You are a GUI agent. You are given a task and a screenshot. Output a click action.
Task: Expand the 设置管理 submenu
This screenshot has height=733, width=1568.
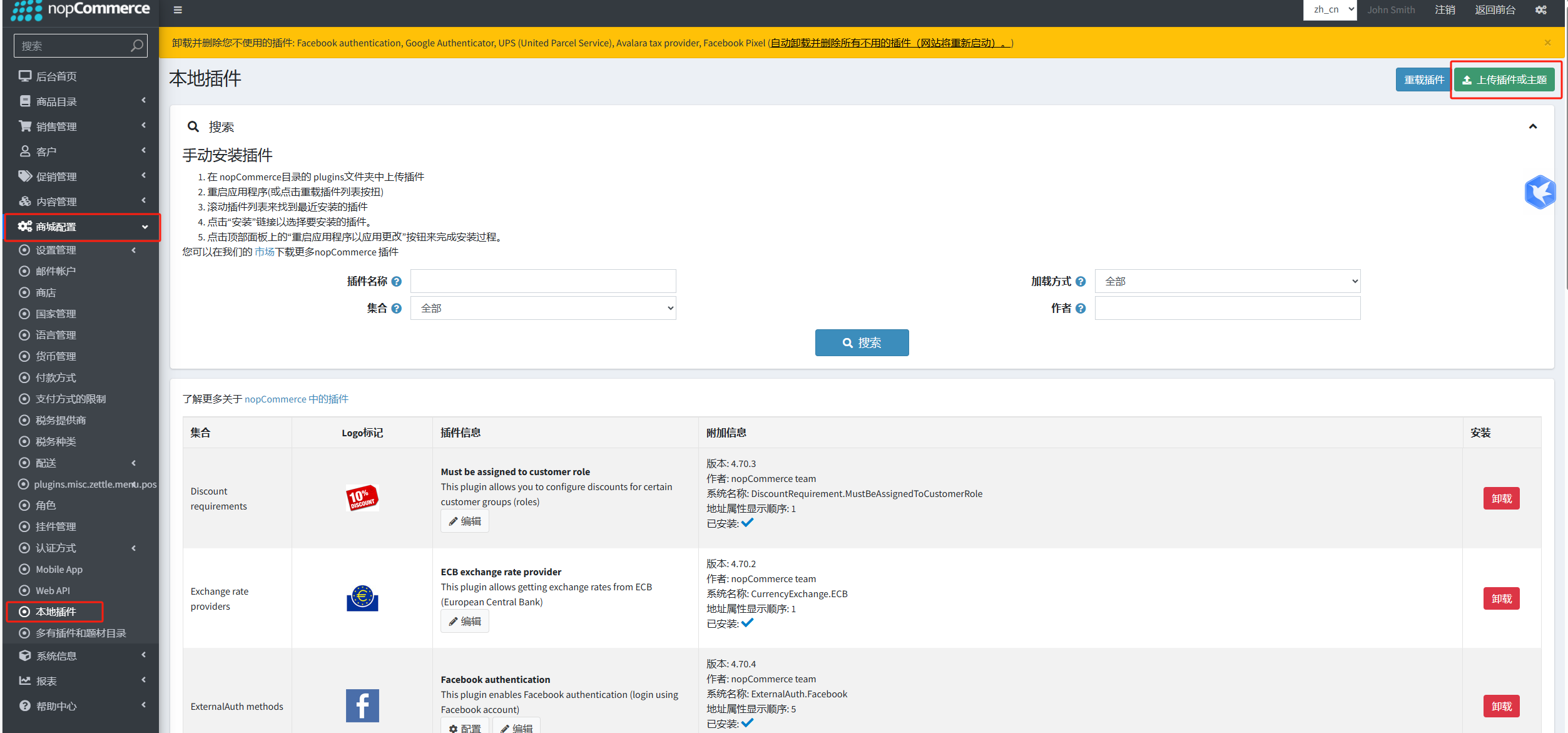[x=81, y=250]
